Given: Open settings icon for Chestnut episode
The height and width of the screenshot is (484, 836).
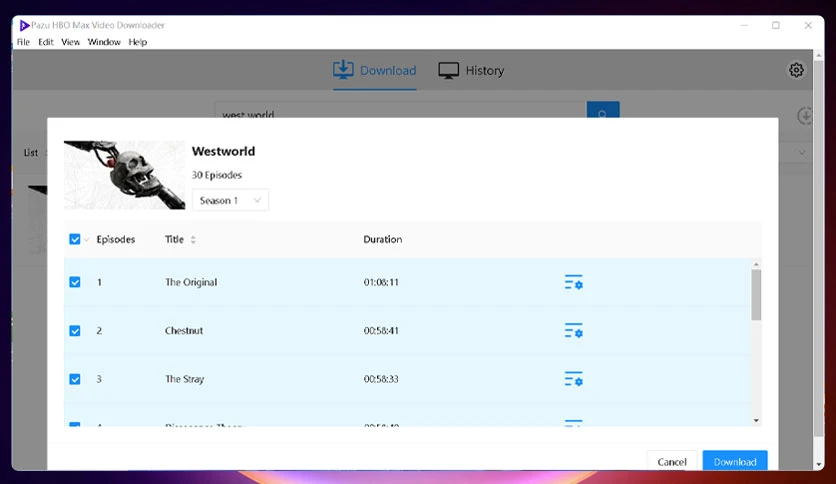Looking at the screenshot, I should (x=574, y=330).
